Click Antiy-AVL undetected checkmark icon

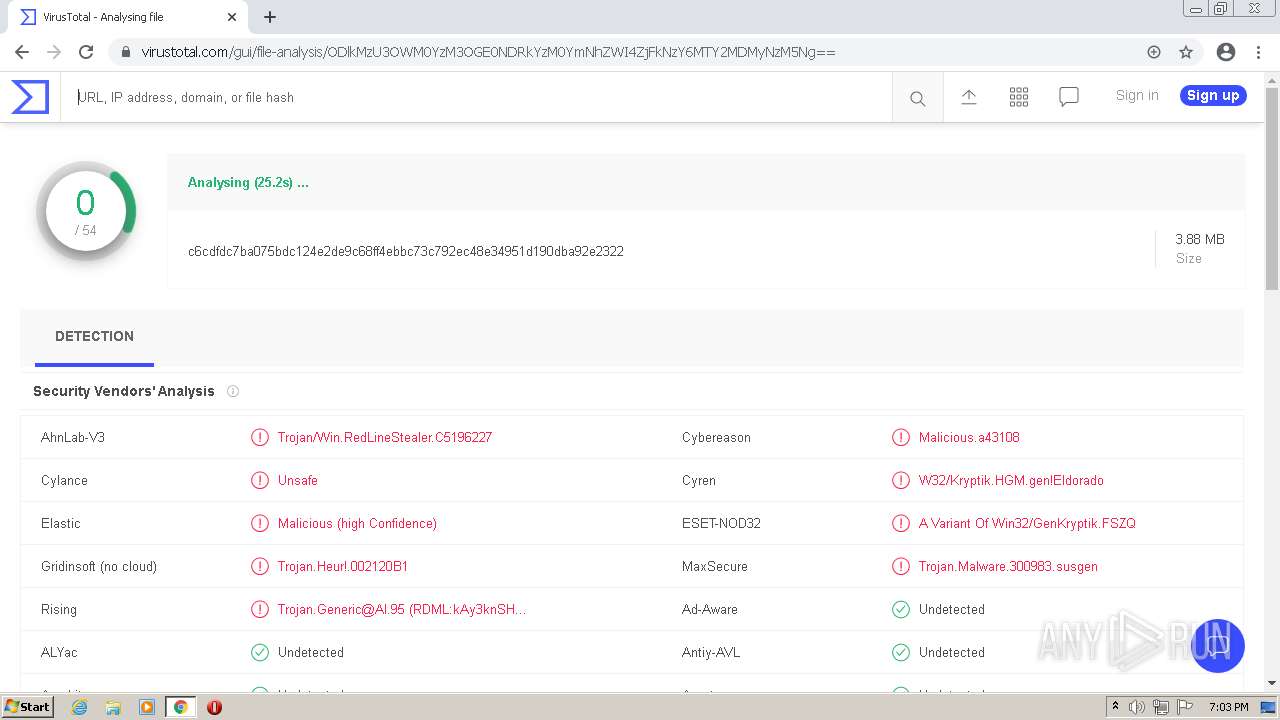(901, 652)
